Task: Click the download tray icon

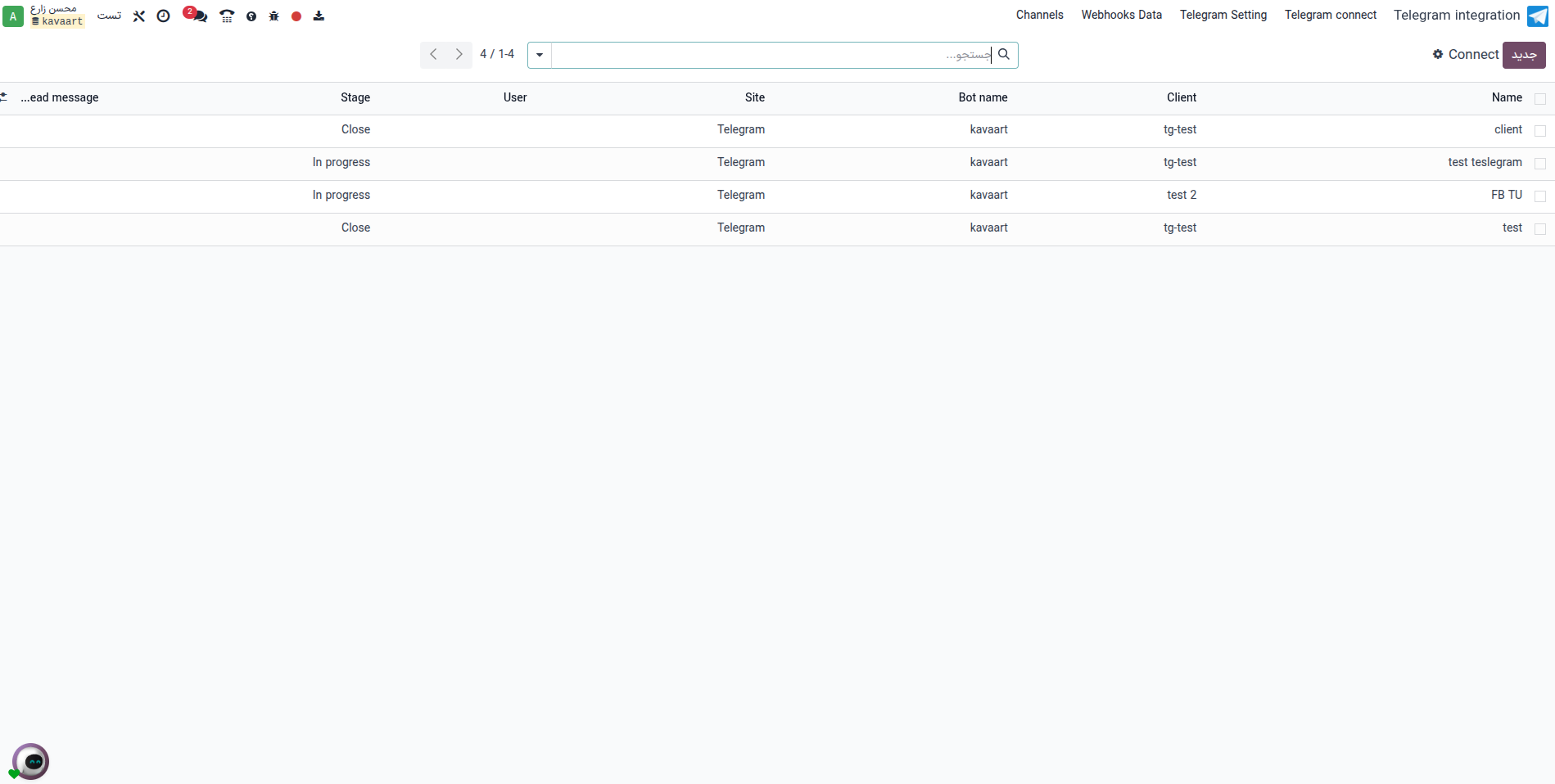Action: (x=319, y=16)
